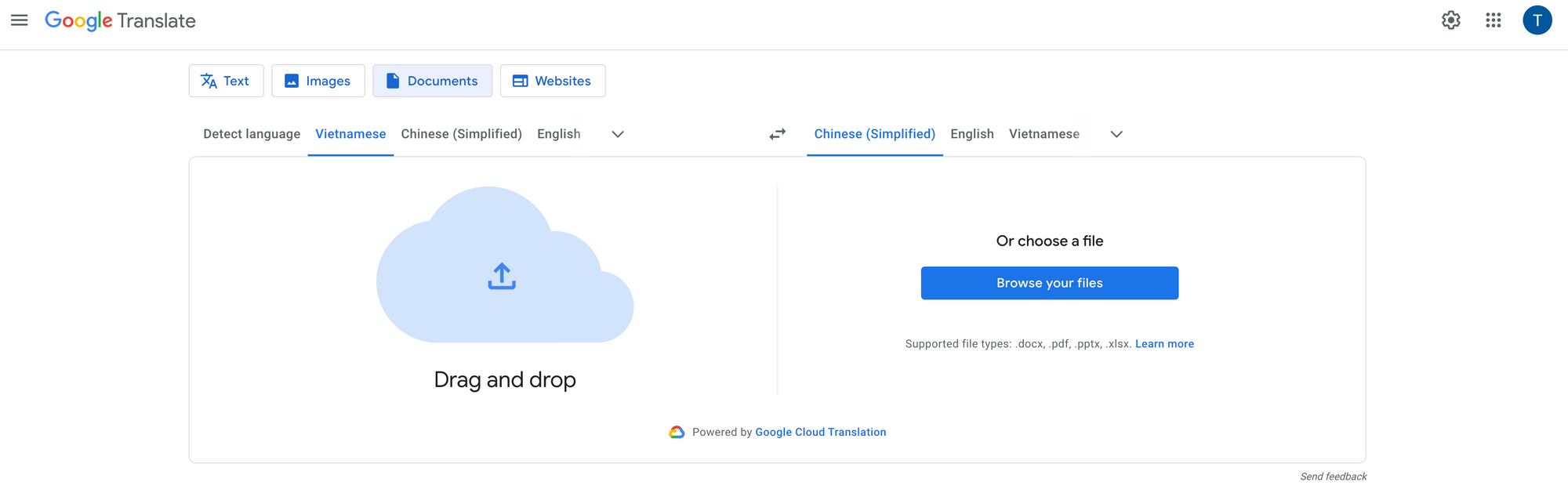Click Browse your files button

point(1050,283)
